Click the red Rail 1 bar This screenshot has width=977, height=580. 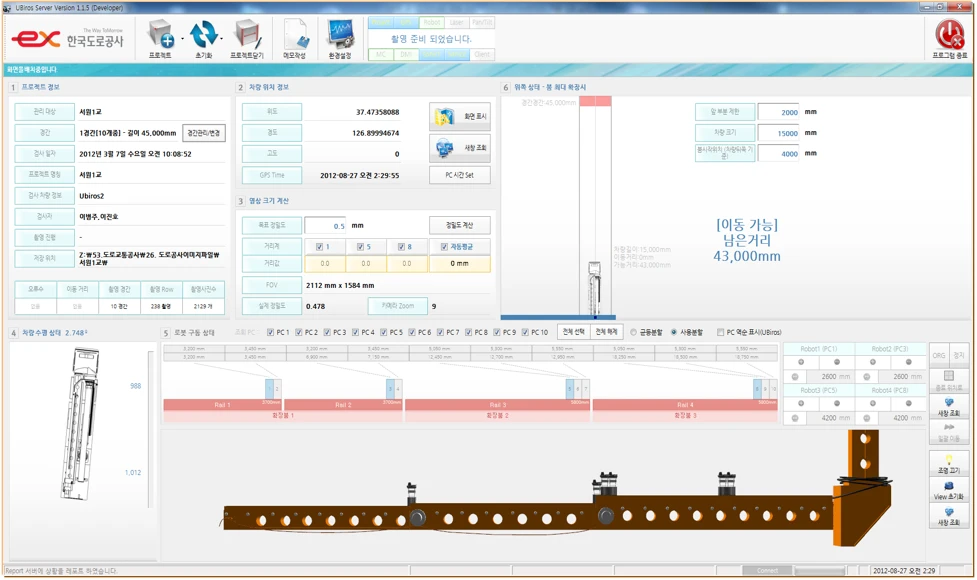click(223, 405)
